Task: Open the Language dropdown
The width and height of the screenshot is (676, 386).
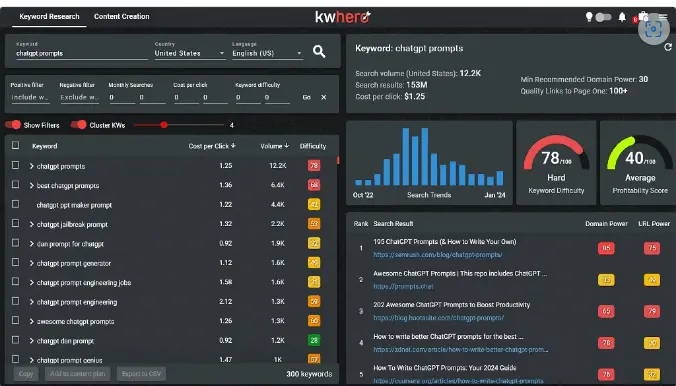Action: pos(267,53)
